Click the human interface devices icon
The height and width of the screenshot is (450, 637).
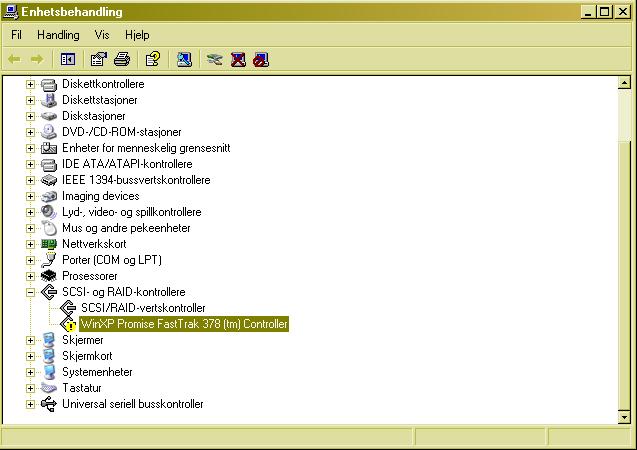(x=49, y=148)
